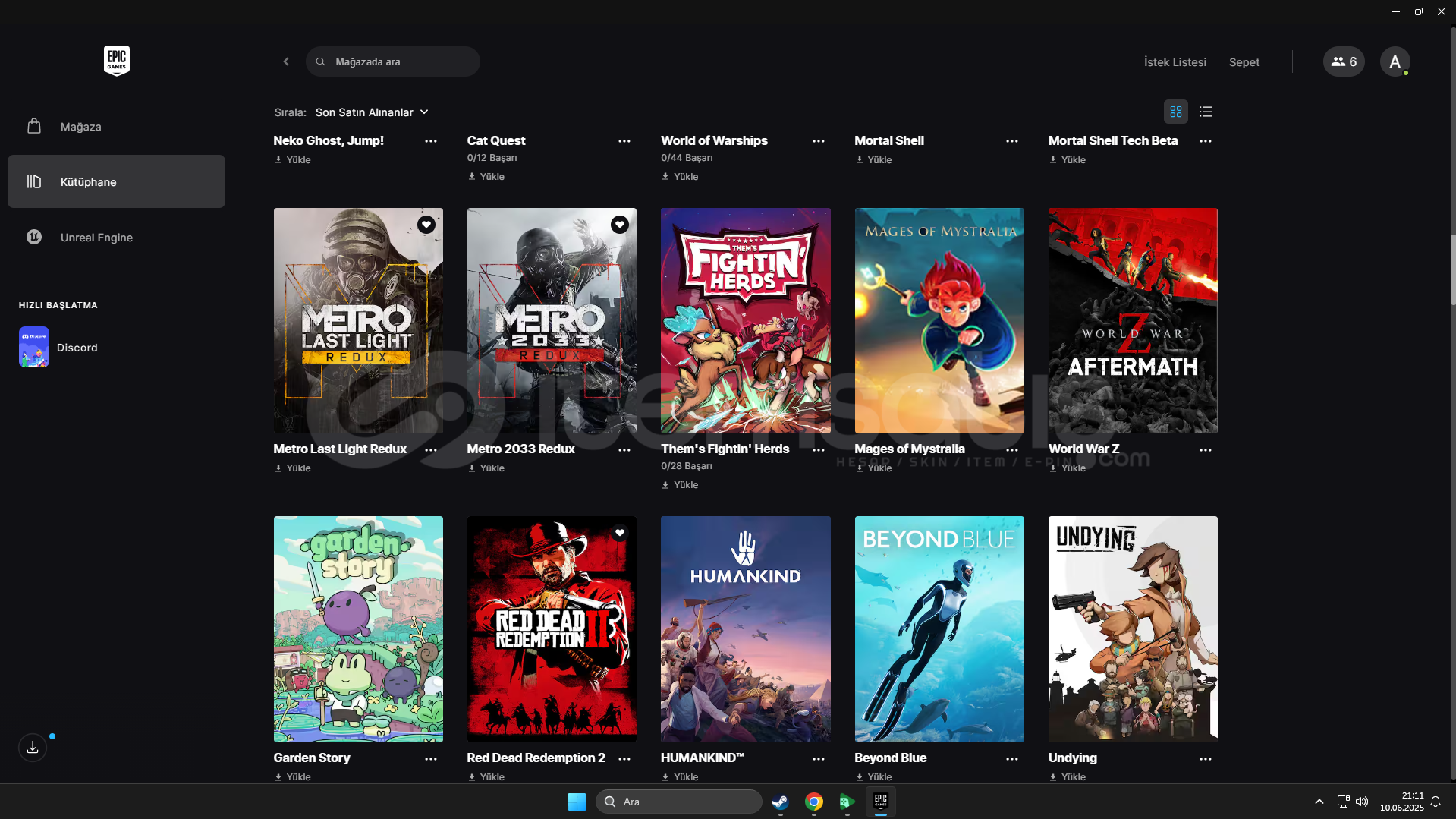Click the Mortal Shell title

pos(889,141)
